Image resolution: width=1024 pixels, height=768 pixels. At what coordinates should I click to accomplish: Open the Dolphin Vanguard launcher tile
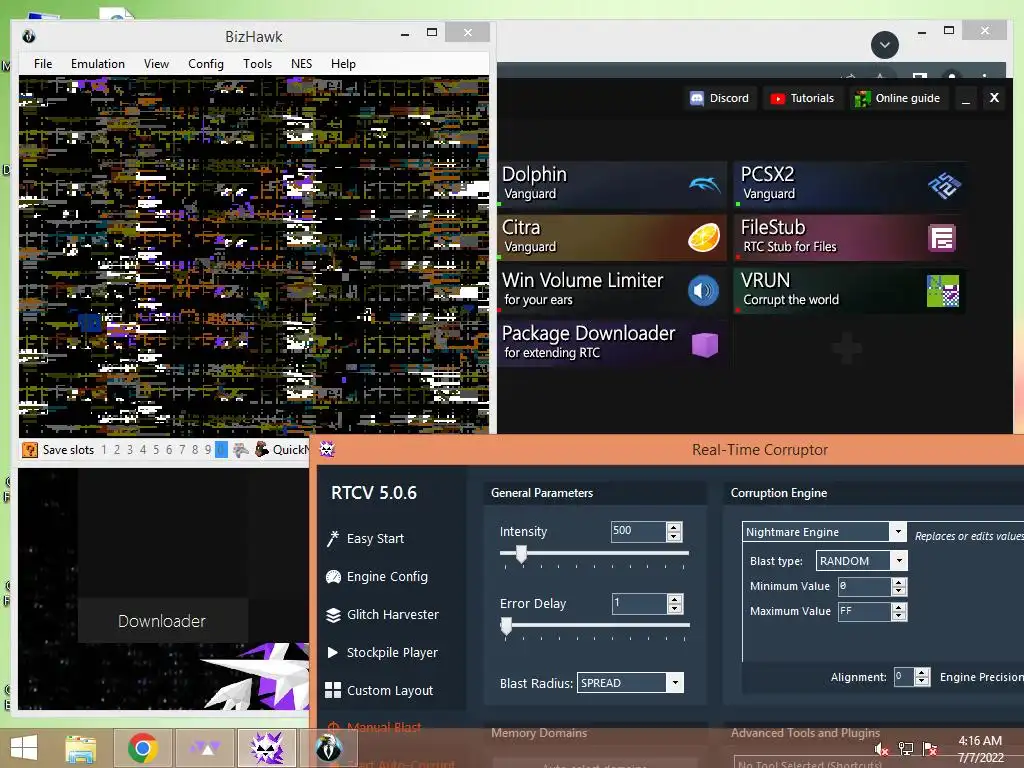(612, 185)
